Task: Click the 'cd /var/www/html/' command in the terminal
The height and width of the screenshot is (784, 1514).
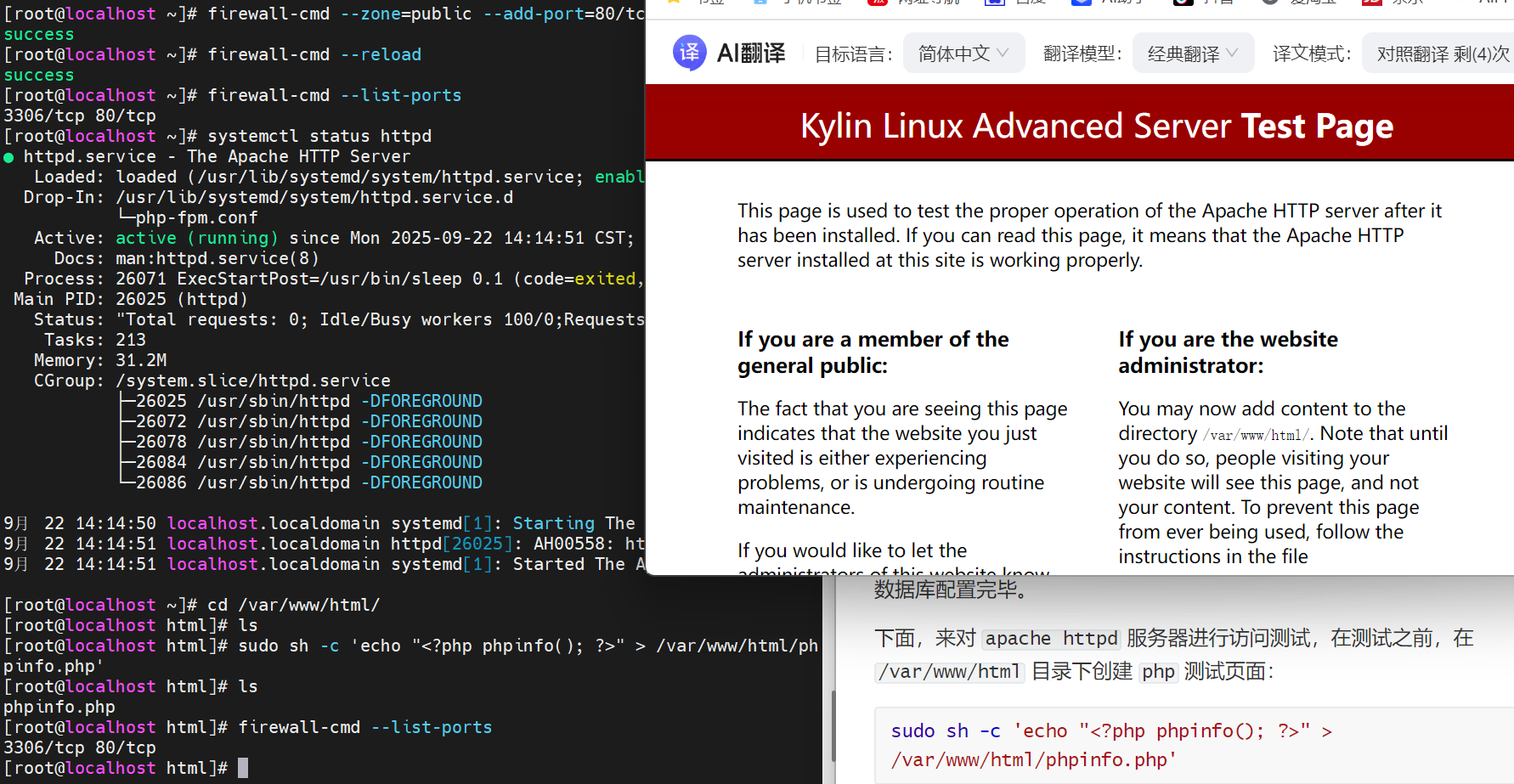Action: pos(294,605)
